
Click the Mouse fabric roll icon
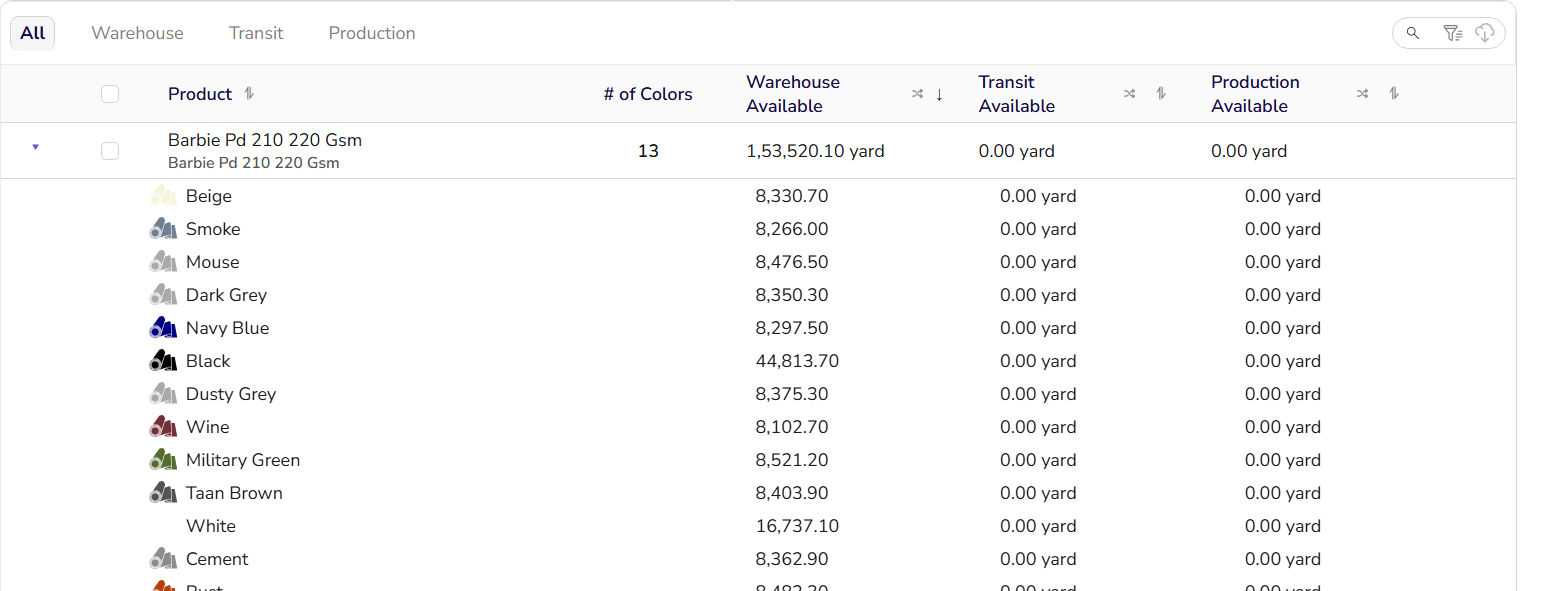(163, 262)
